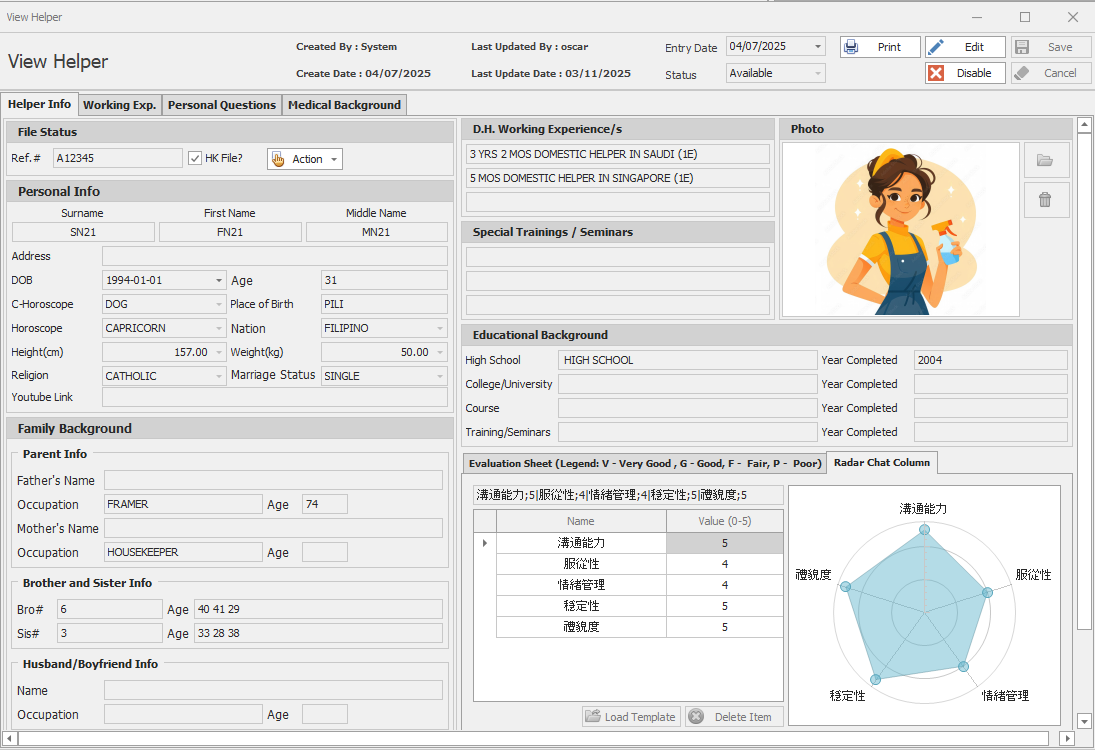This screenshot has height=750, width=1095.
Task: Click the trash icon beside the photo
Action: point(1045,200)
